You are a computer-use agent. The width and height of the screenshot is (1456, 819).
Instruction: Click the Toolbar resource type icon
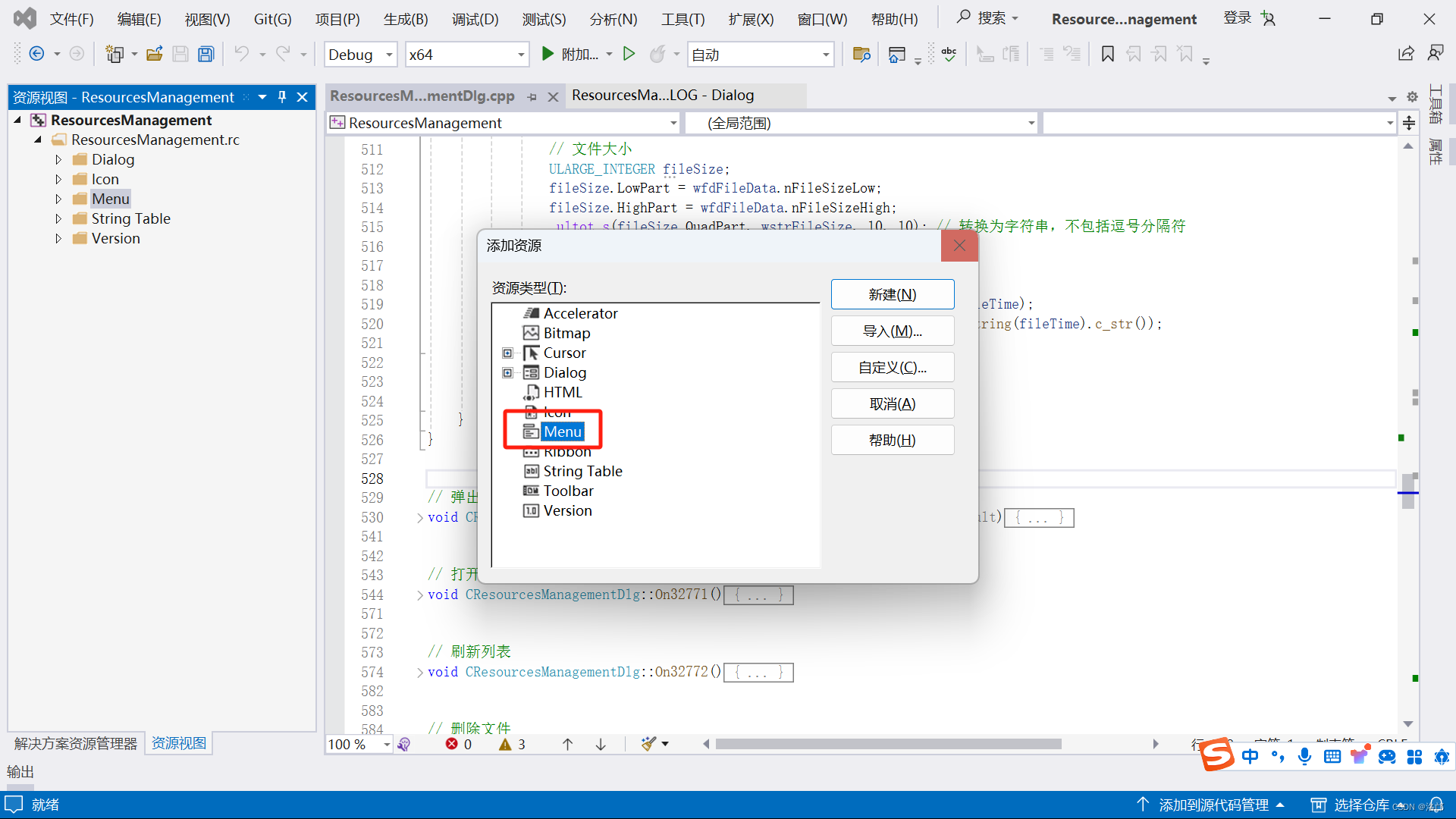[530, 490]
